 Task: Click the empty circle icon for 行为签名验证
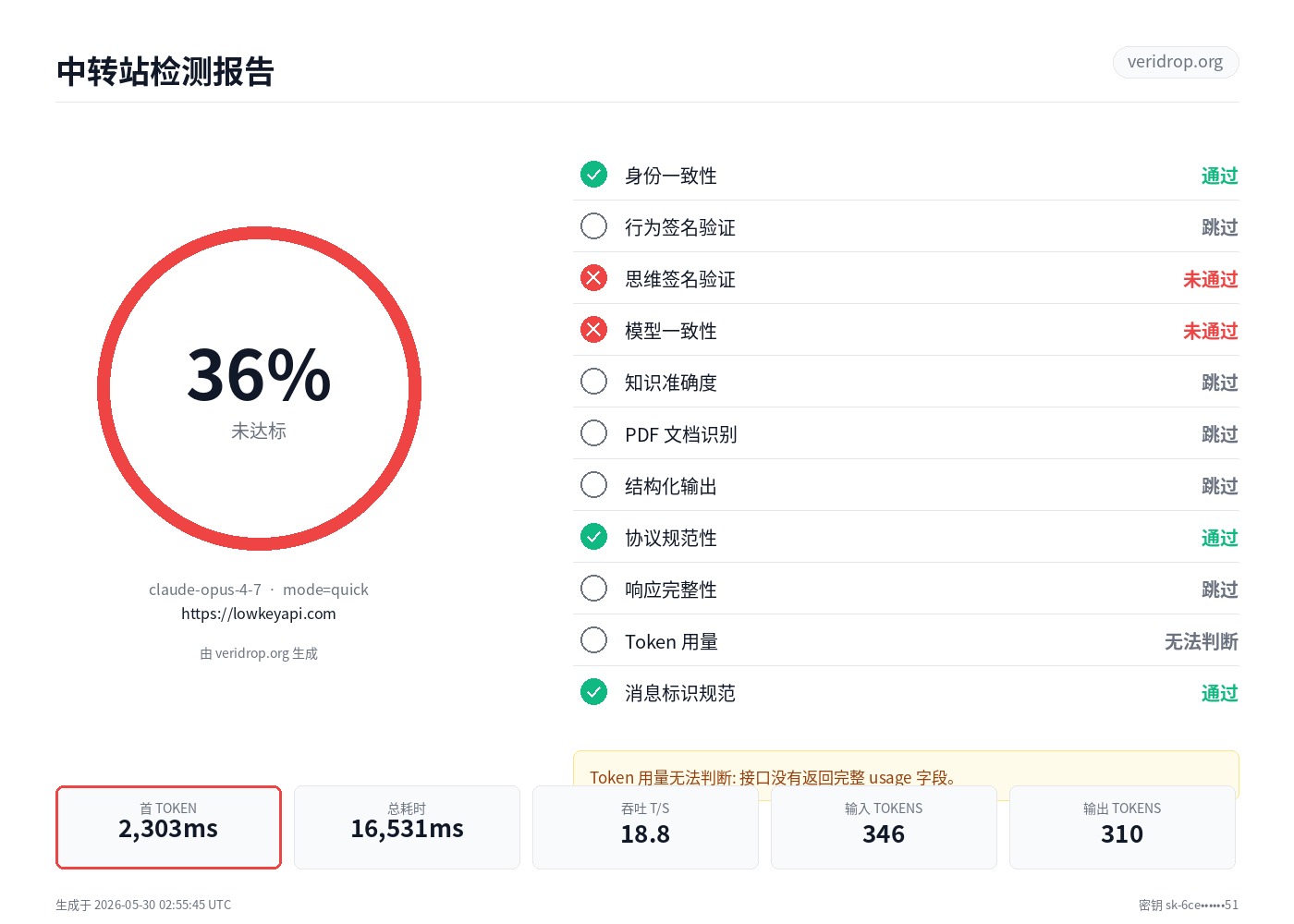tap(593, 226)
